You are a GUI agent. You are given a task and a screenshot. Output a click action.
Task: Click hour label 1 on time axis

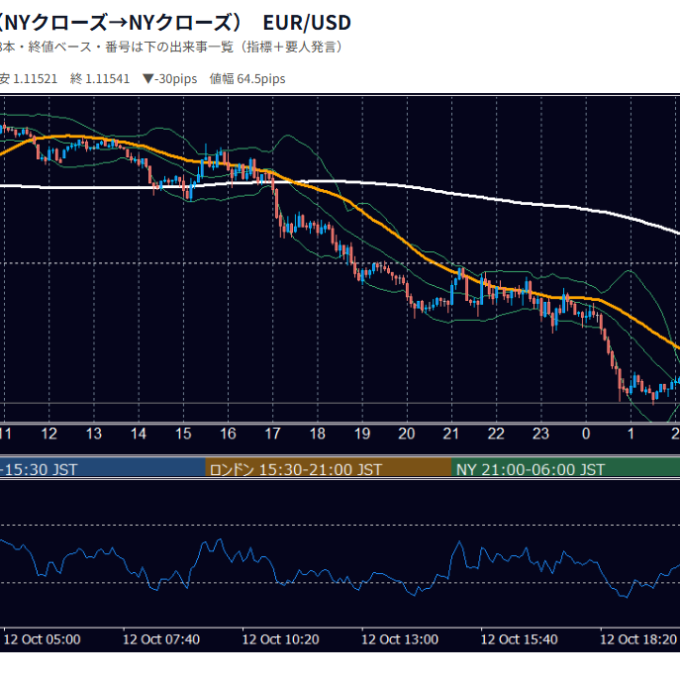[631, 434]
